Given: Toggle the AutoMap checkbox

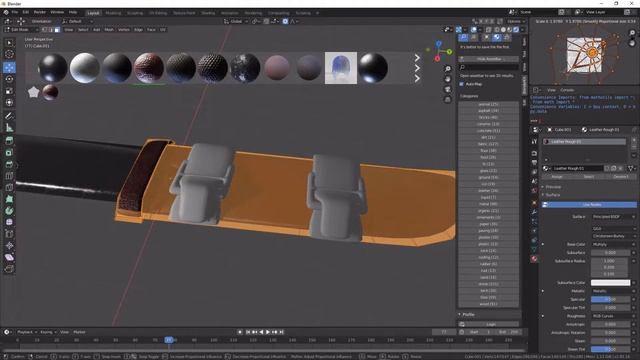Looking at the screenshot, I should click(x=462, y=84).
